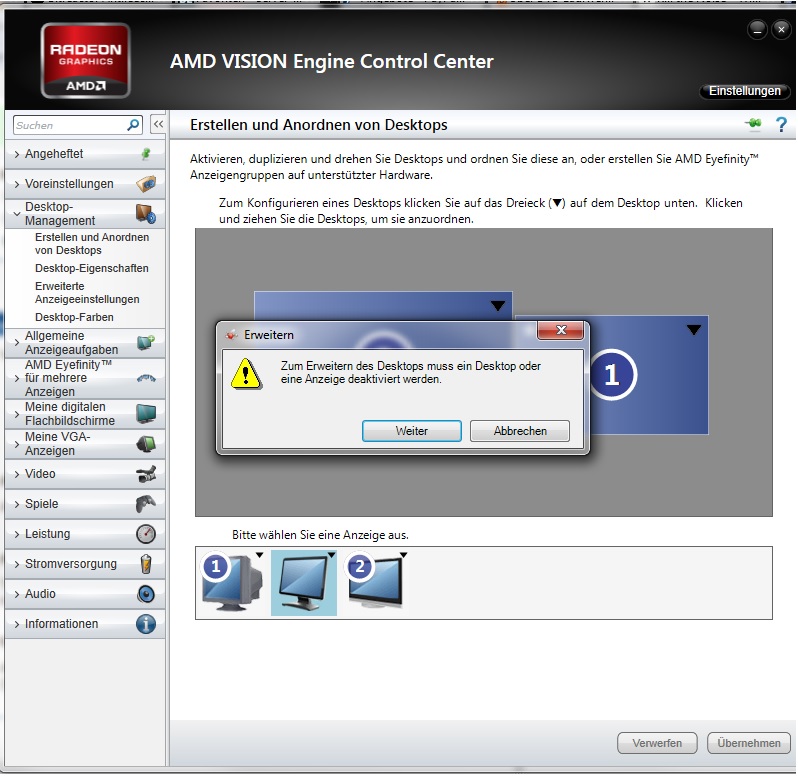
Task: Collapse the Desktop-Management section
Action: tap(17, 214)
